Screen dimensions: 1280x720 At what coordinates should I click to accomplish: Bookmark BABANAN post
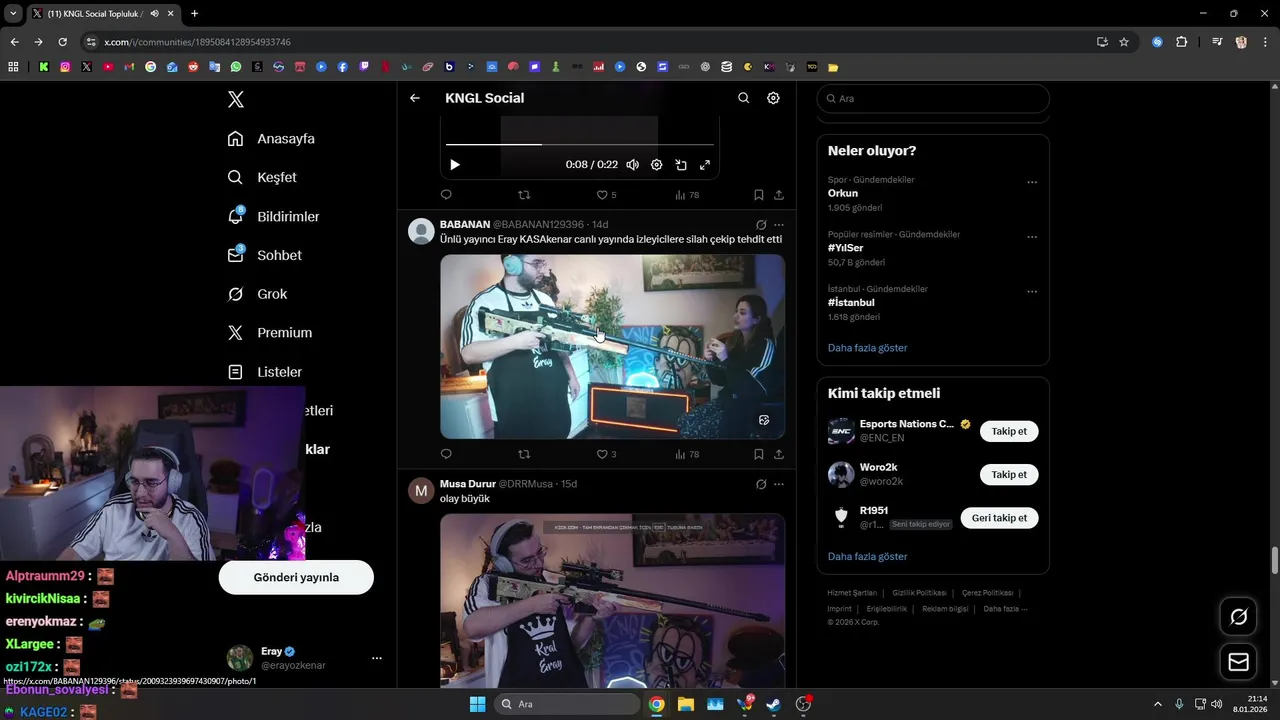click(x=759, y=454)
